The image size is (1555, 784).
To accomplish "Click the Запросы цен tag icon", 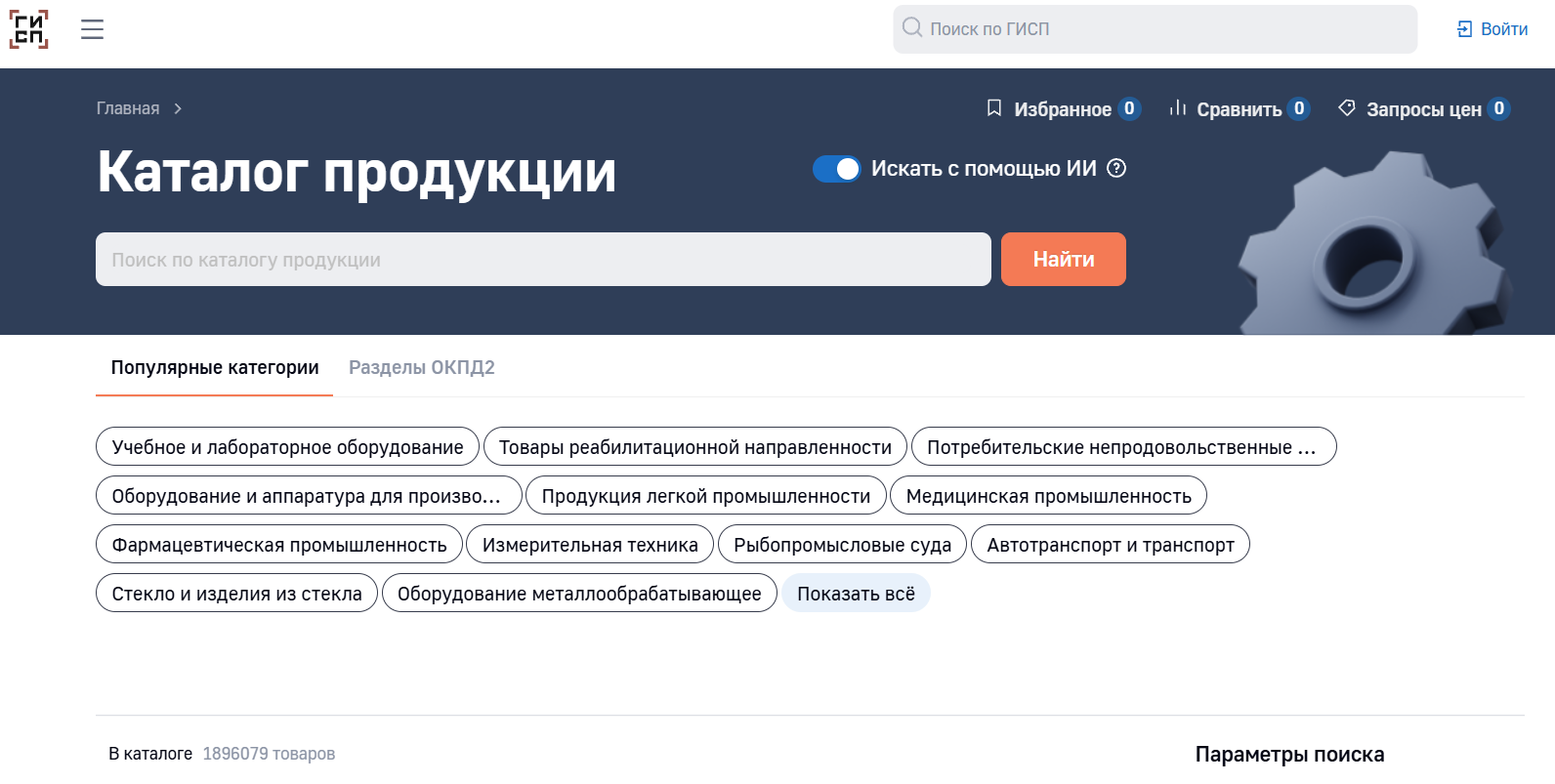I will (1347, 108).
